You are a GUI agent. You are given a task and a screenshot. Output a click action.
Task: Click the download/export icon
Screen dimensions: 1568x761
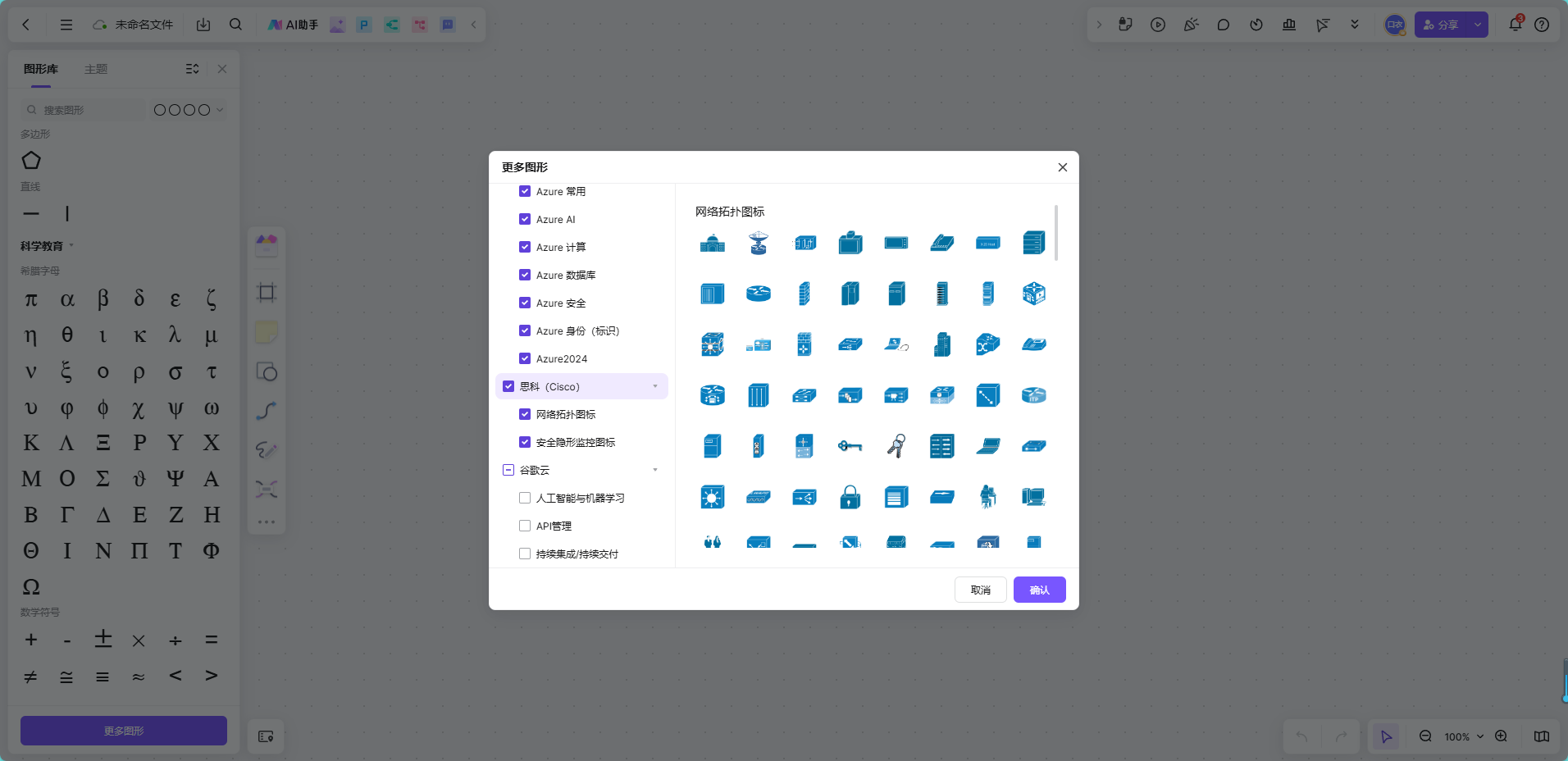(203, 25)
